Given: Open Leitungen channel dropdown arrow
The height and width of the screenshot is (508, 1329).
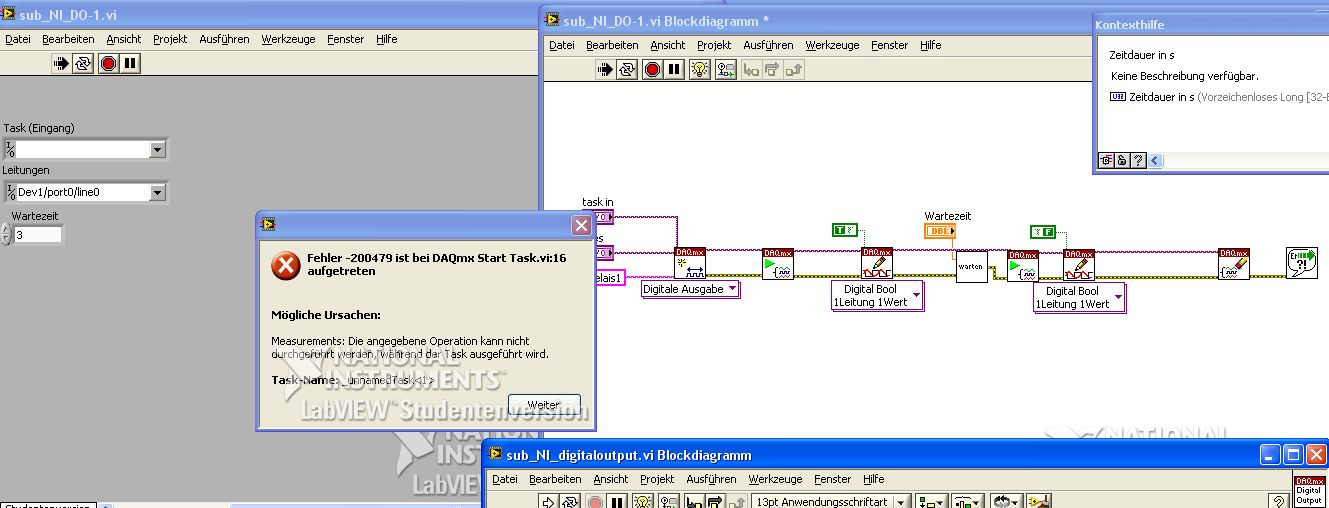Looking at the screenshot, I should coord(157,192).
